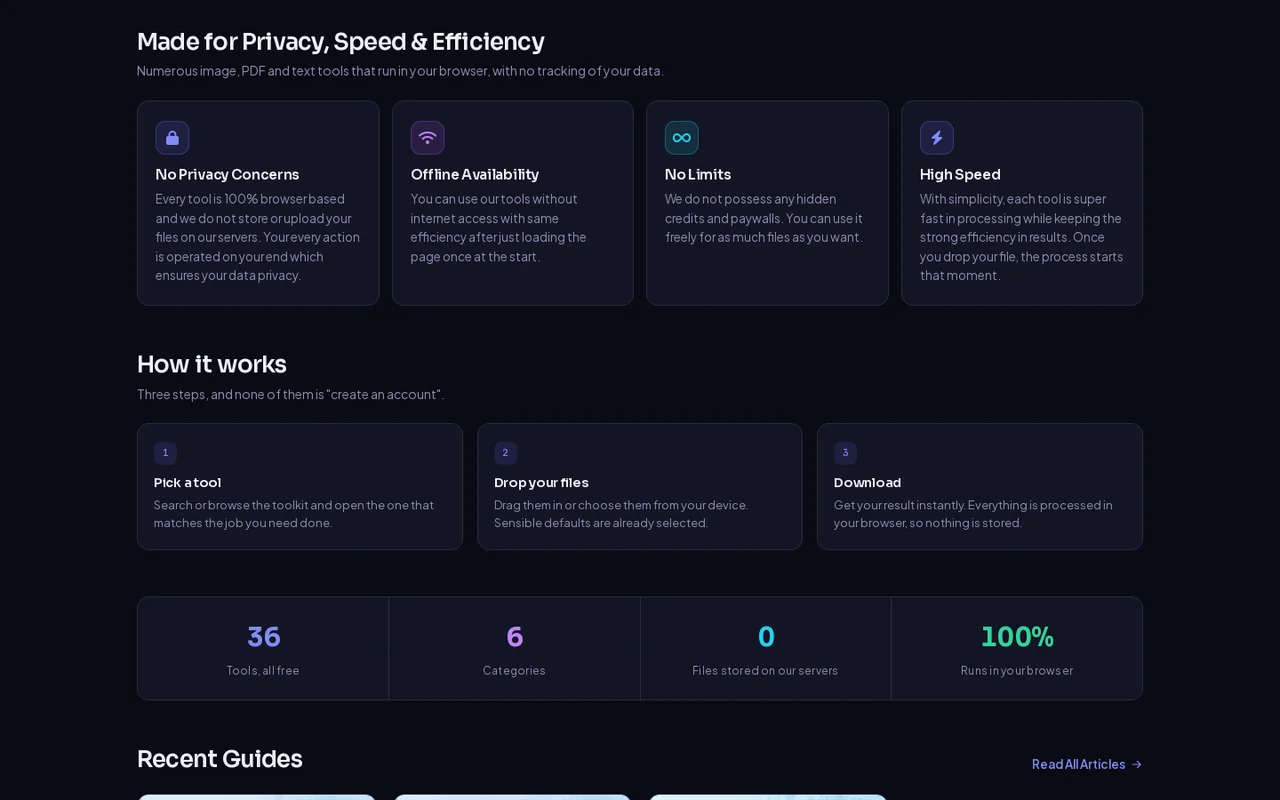The width and height of the screenshot is (1280, 800).
Task: Click the Numerous image, PDF and text tools subtitle
Action: click(400, 71)
